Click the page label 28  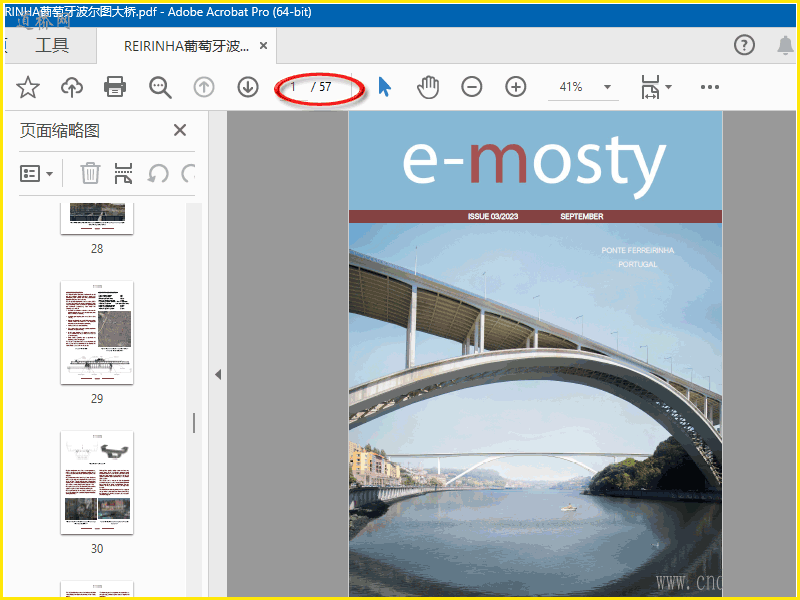[97, 248]
